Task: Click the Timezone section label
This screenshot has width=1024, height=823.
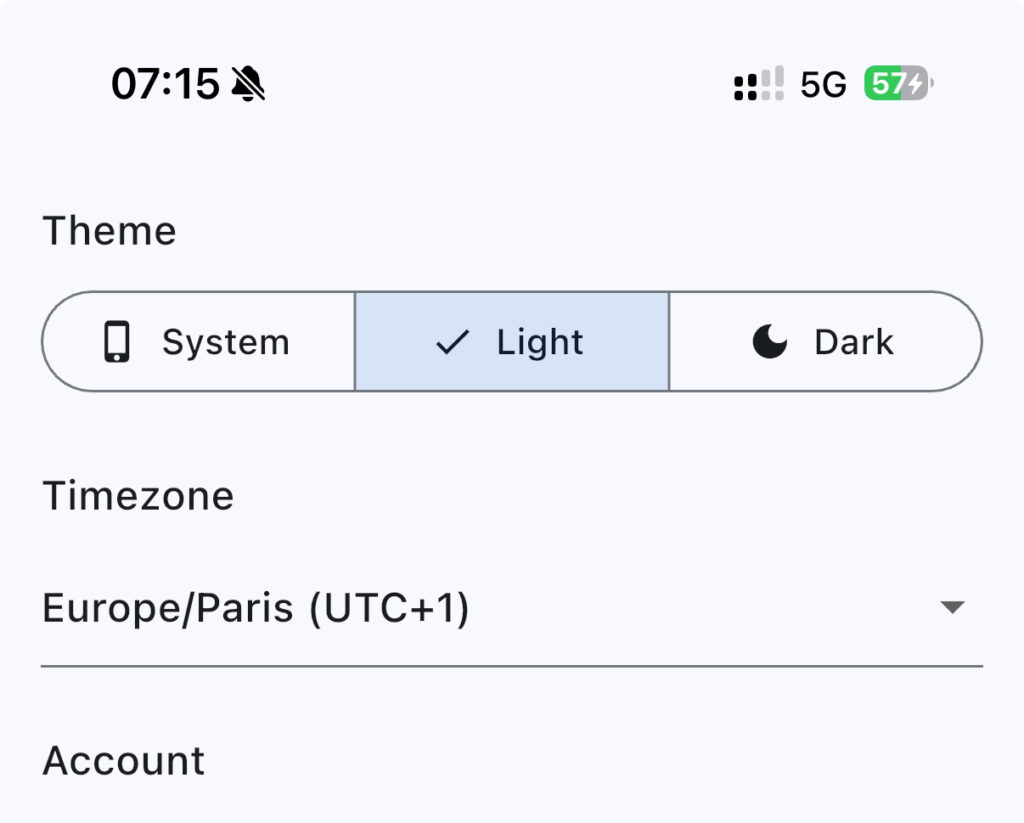Action: pyautogui.click(x=138, y=496)
